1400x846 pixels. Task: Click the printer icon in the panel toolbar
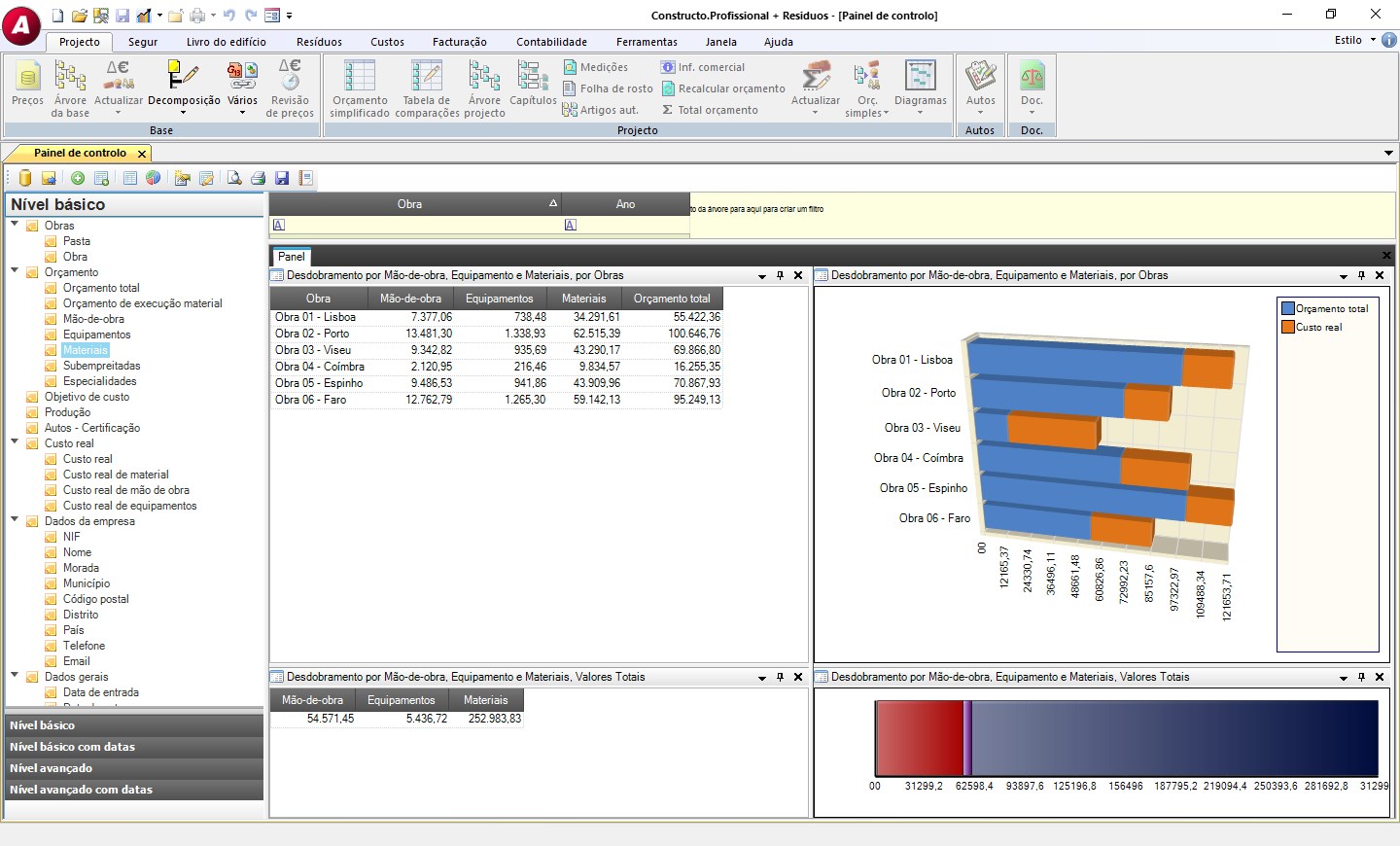pyautogui.click(x=258, y=178)
